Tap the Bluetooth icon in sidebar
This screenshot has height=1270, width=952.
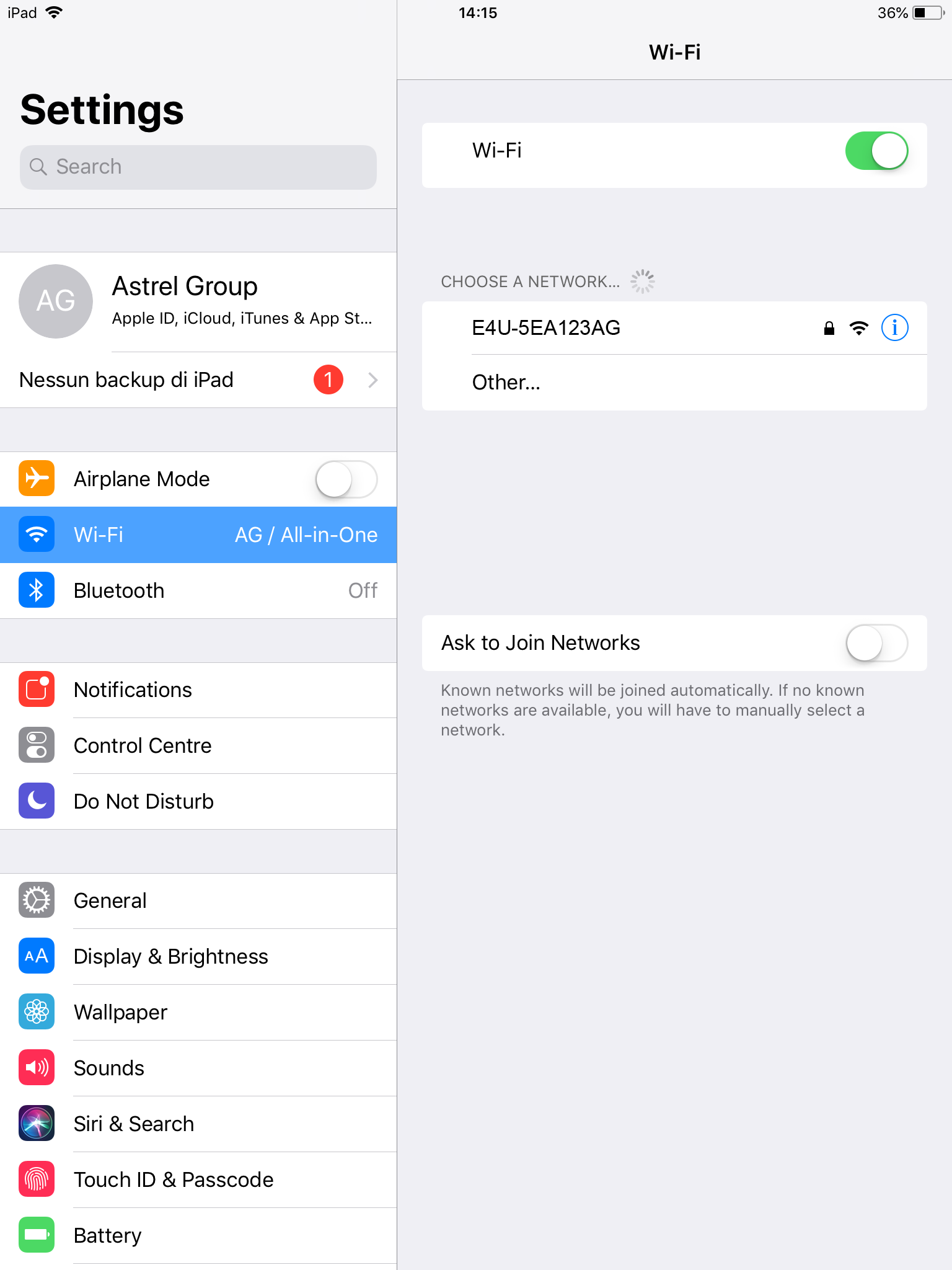coord(37,590)
